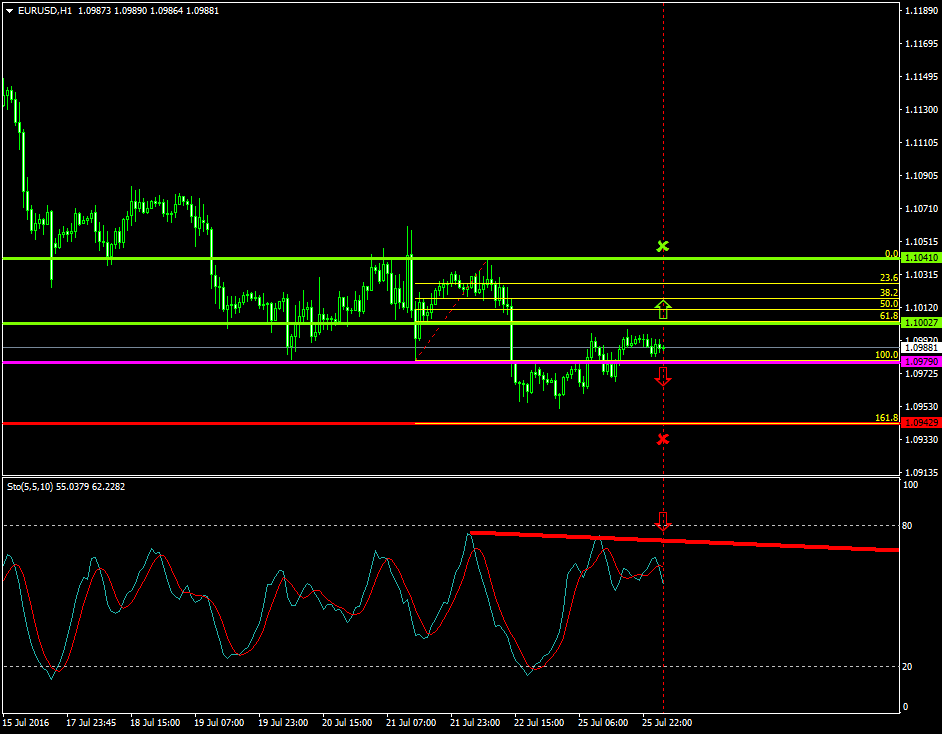The height and width of the screenshot is (734, 942).
Task: Select the green 1.10410 price level label
Action: [x=920, y=257]
